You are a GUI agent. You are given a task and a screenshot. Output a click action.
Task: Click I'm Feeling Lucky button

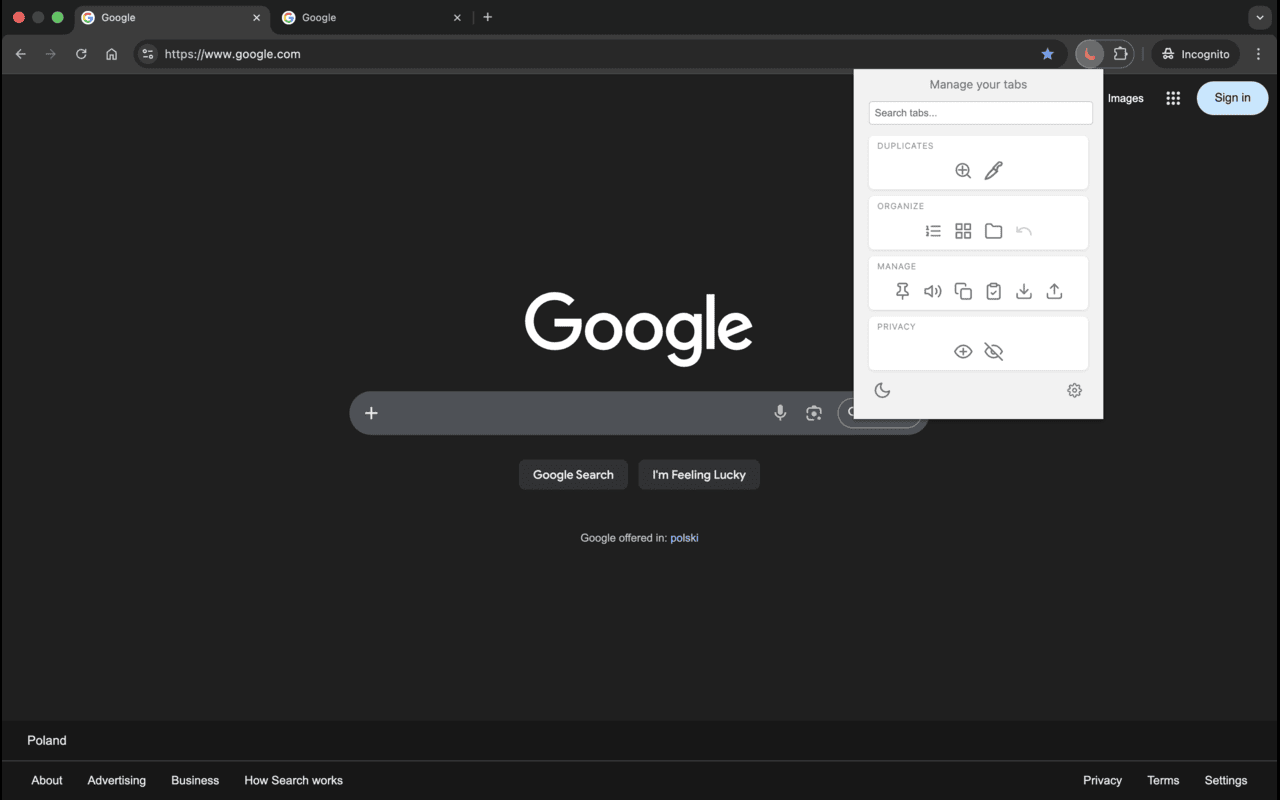click(x=699, y=475)
